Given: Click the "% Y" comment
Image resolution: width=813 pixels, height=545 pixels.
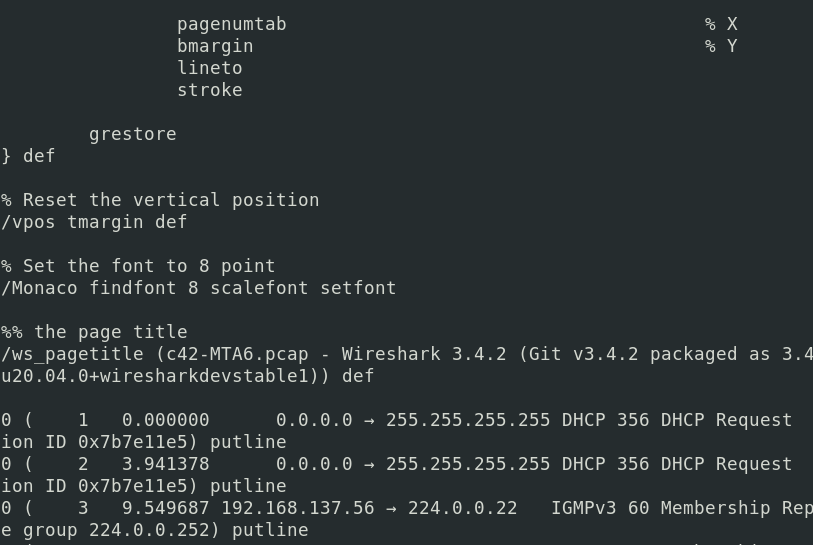Looking at the screenshot, I should point(720,46).
